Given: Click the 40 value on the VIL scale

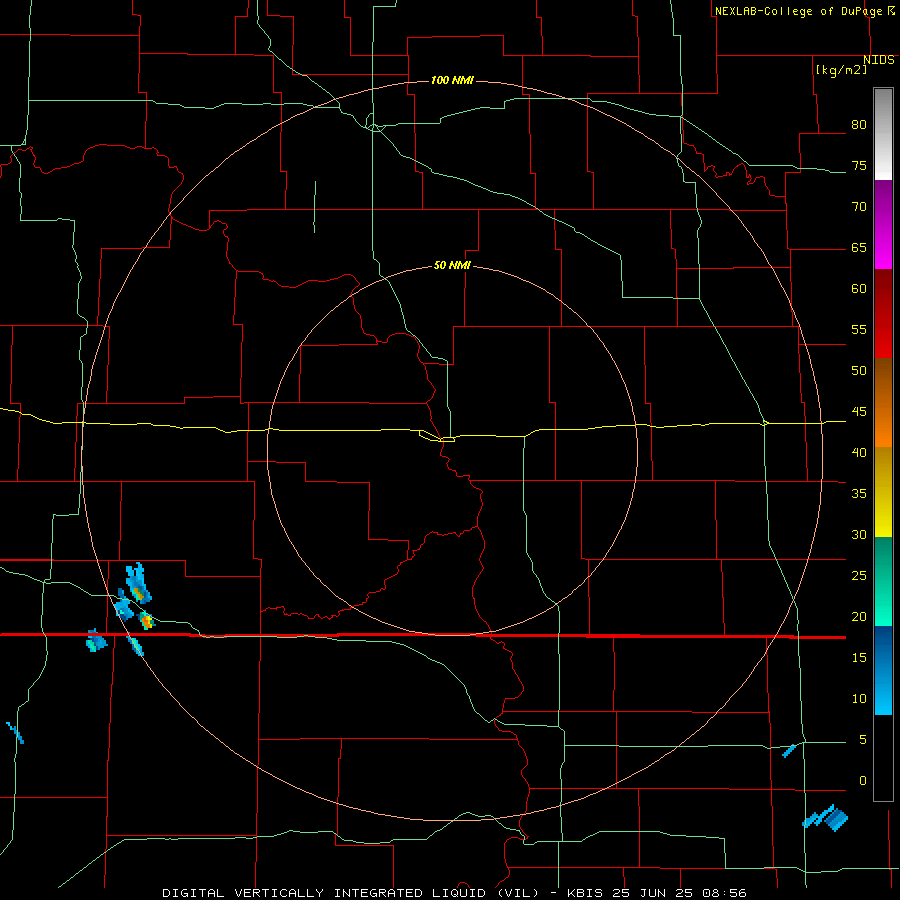Looking at the screenshot, I should 859,452.
